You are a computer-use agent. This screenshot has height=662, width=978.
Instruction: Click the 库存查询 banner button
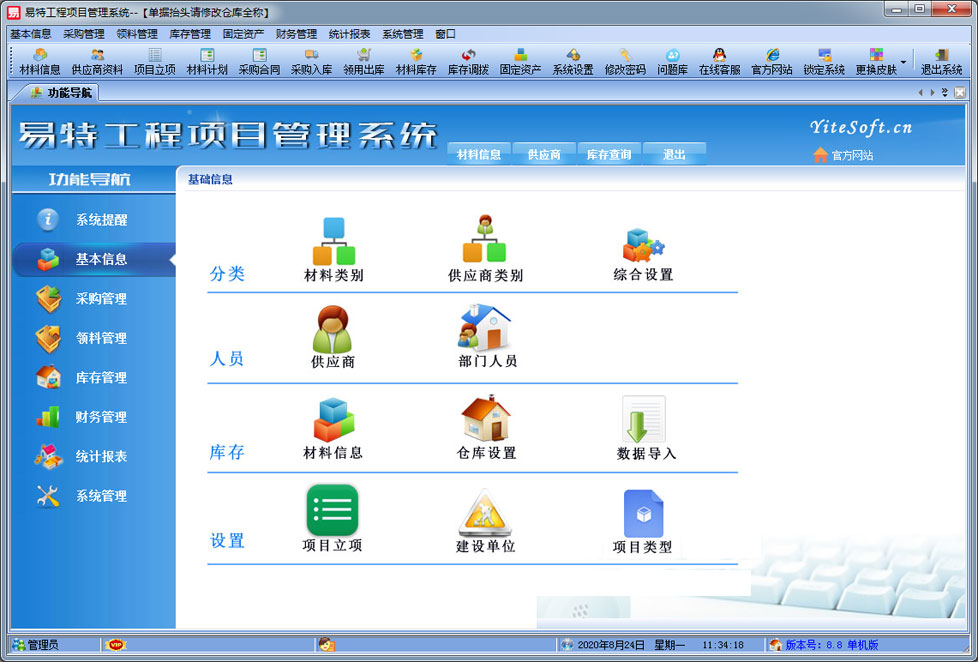608,155
